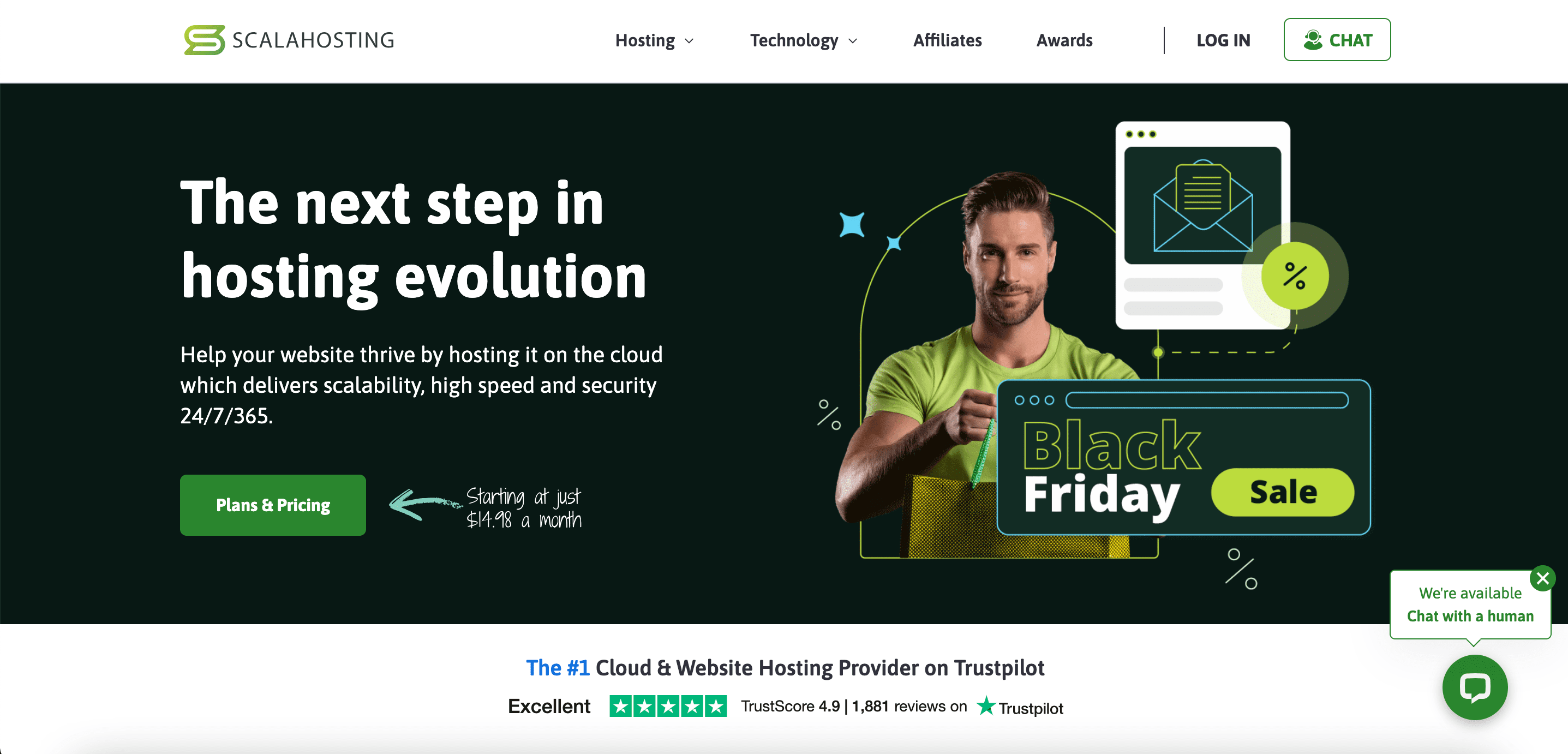Open Plans & Pricing button
This screenshot has width=1568, height=754.
[x=273, y=505]
